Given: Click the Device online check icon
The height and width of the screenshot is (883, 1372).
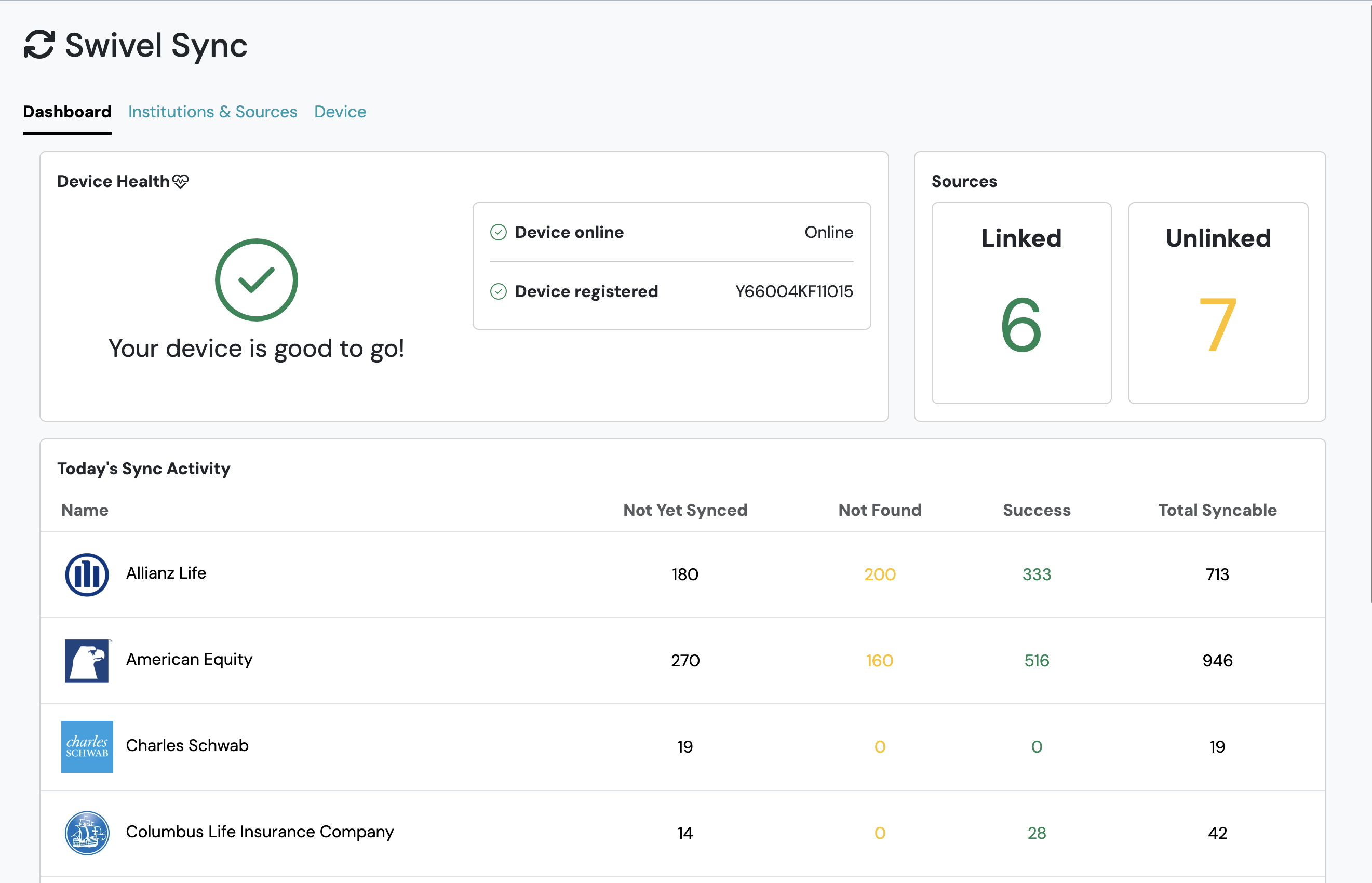Looking at the screenshot, I should [499, 232].
